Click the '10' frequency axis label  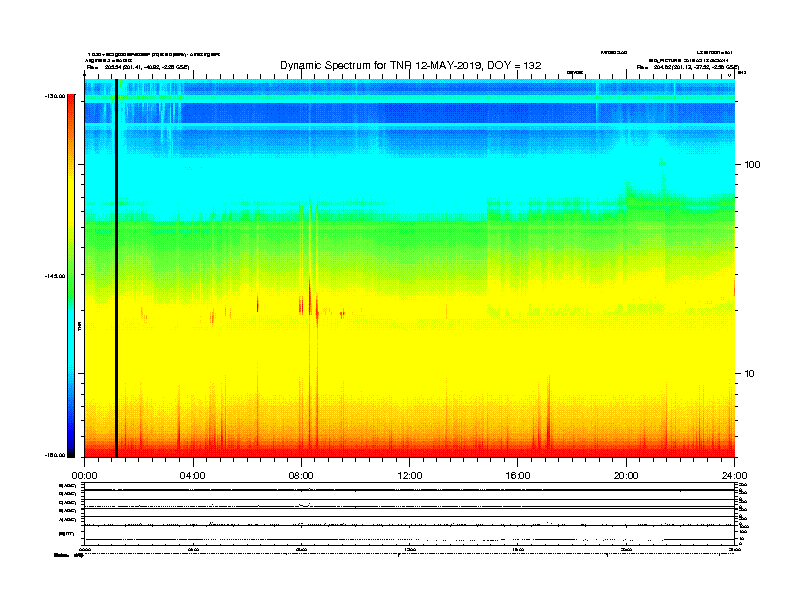click(x=750, y=374)
